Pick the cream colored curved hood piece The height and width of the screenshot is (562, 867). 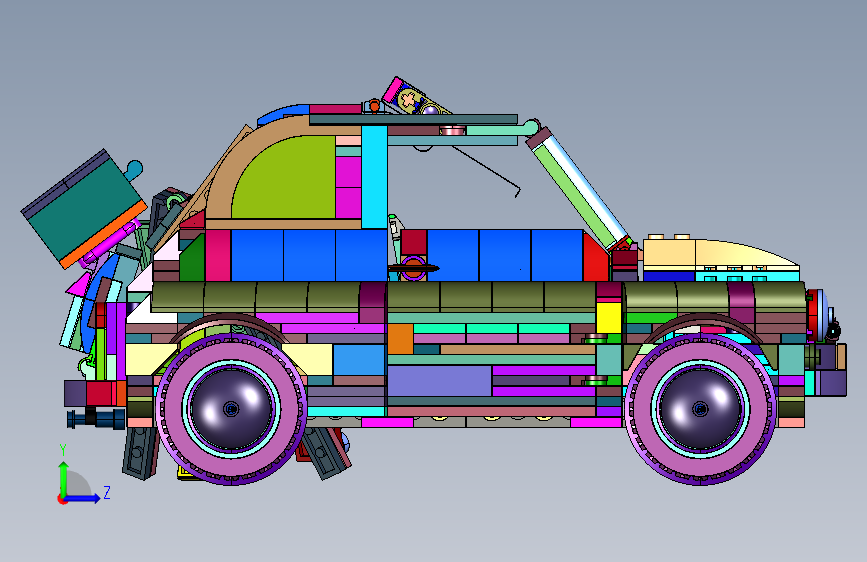click(746, 253)
